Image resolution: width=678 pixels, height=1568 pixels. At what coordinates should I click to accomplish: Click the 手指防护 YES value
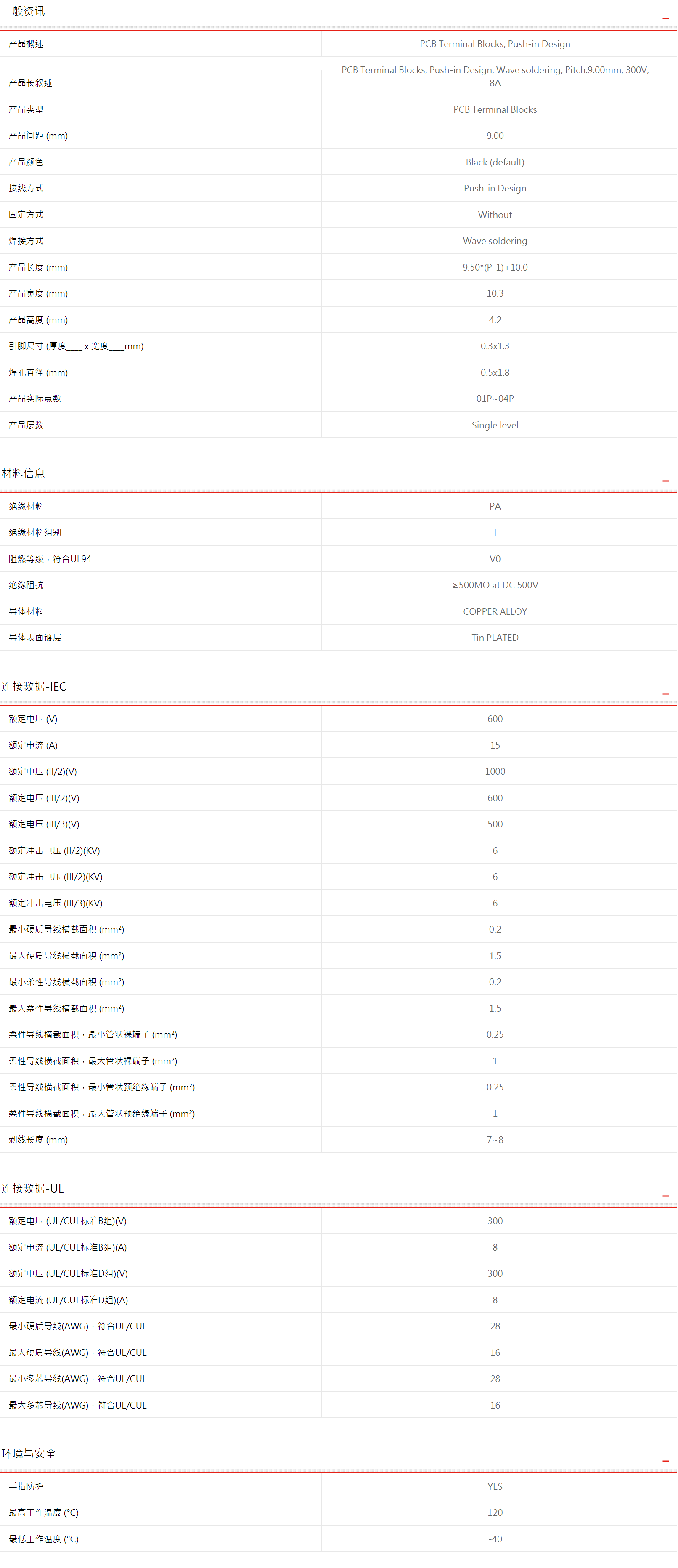tap(495, 1486)
